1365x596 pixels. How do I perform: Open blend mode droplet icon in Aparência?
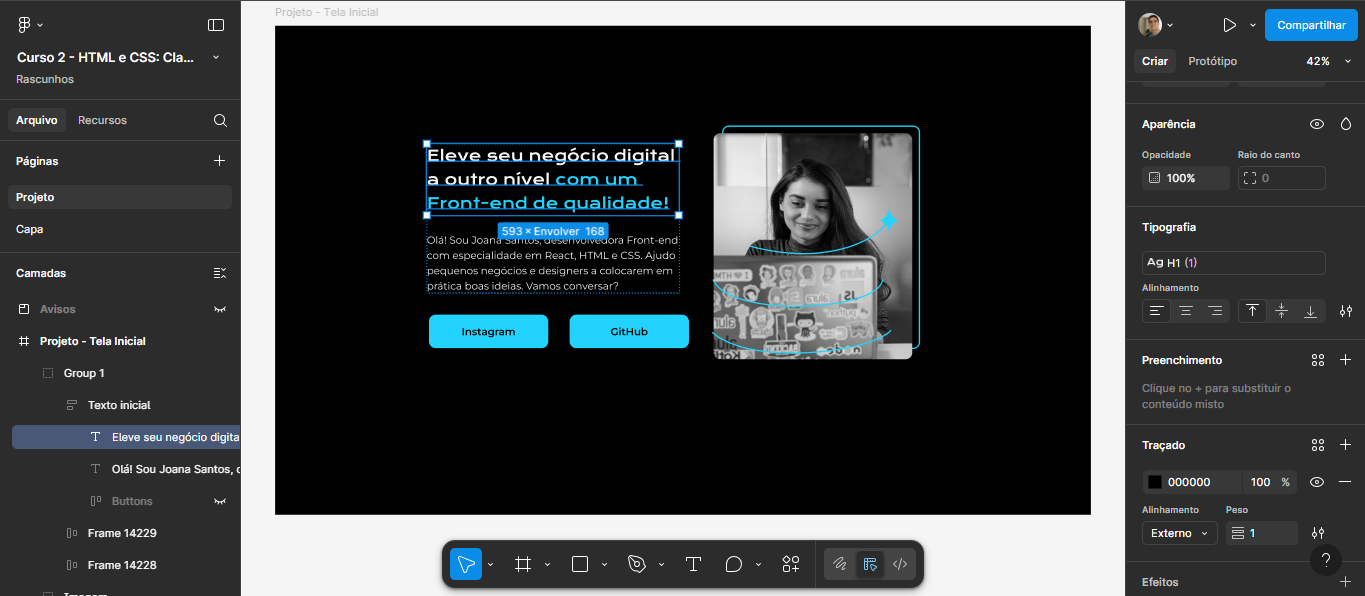point(1346,124)
